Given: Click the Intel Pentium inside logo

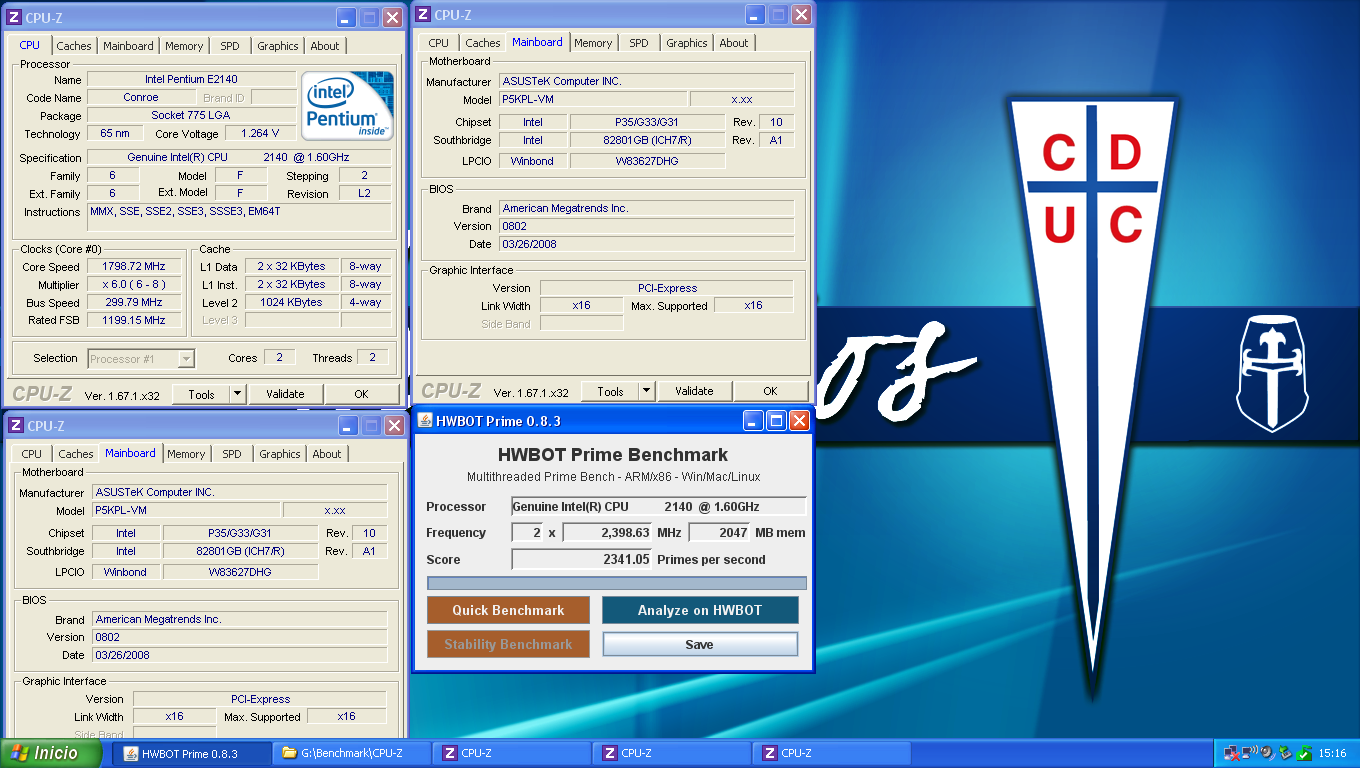Looking at the screenshot, I should tap(348, 105).
